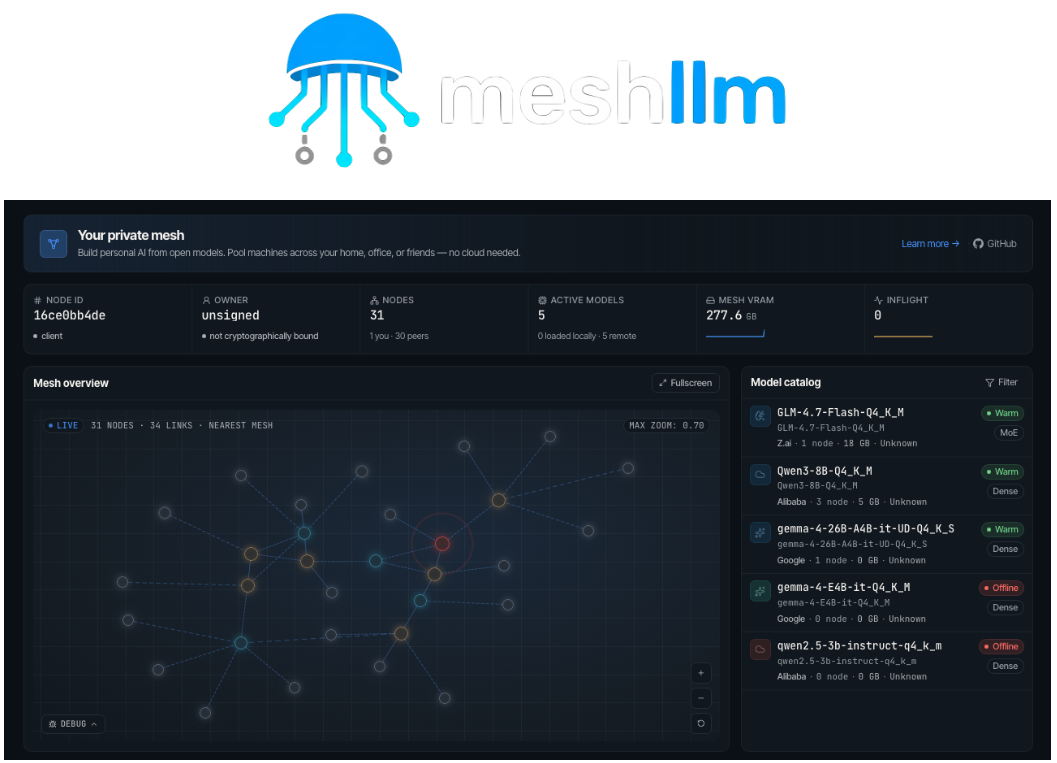The height and width of the screenshot is (763, 1057).
Task: Click the Dense tag on gemma-4-E4B
Action: click(x=1005, y=607)
